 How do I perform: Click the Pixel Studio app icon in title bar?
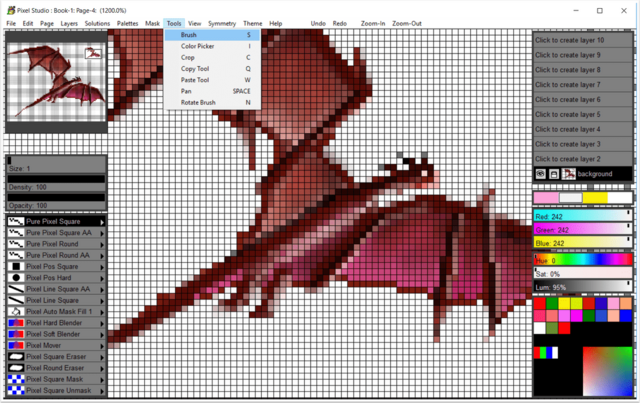11,10
